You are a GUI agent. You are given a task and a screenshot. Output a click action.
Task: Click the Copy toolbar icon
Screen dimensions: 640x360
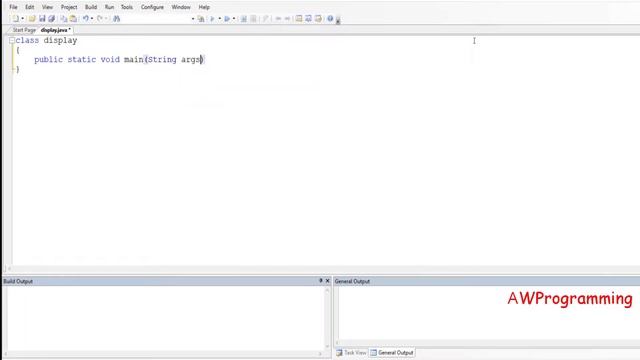(x=64, y=19)
